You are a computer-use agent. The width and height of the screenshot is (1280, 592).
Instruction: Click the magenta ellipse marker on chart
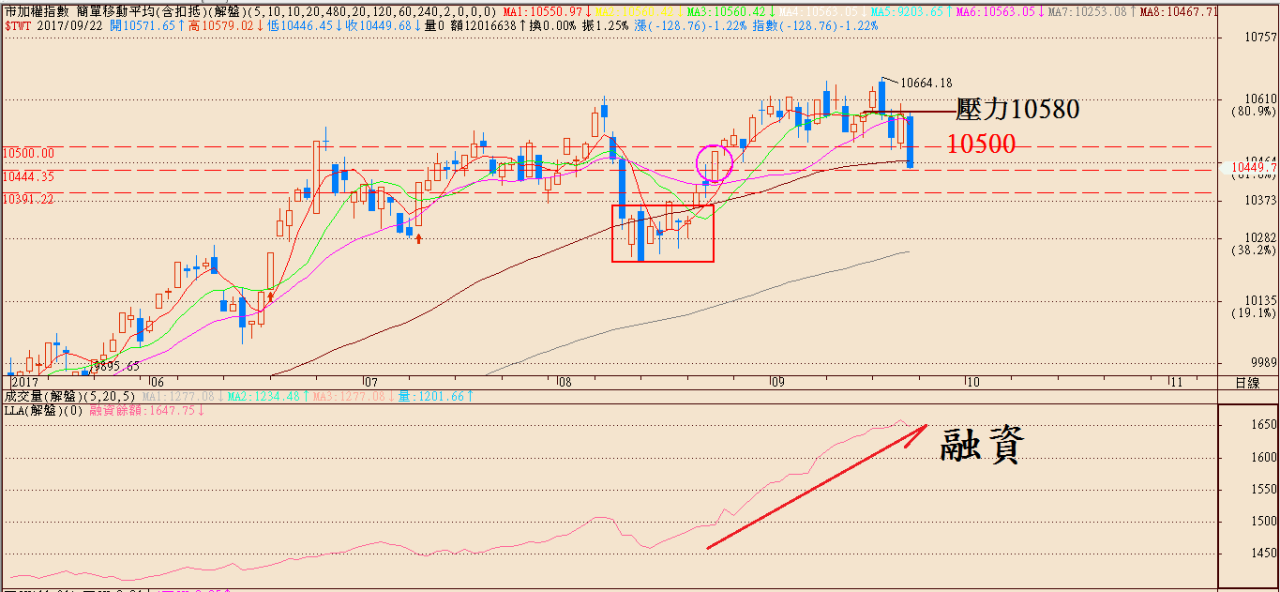coord(714,161)
